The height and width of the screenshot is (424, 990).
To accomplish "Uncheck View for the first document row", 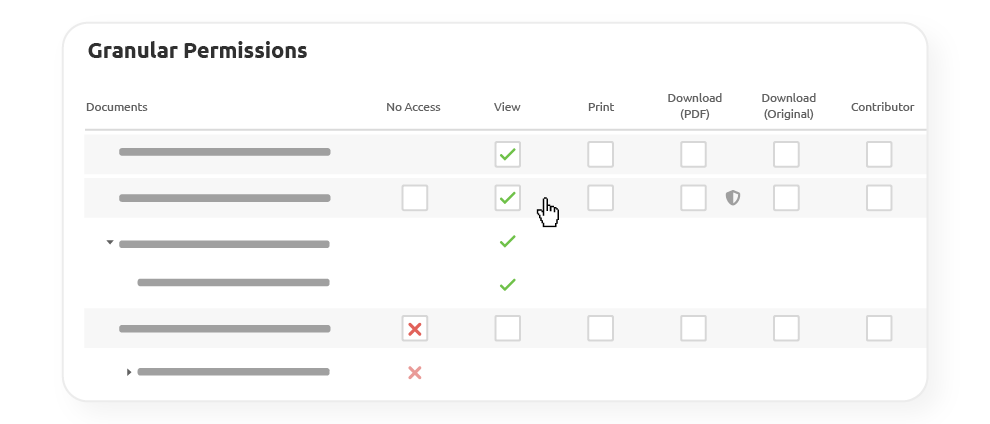I will click(x=507, y=154).
